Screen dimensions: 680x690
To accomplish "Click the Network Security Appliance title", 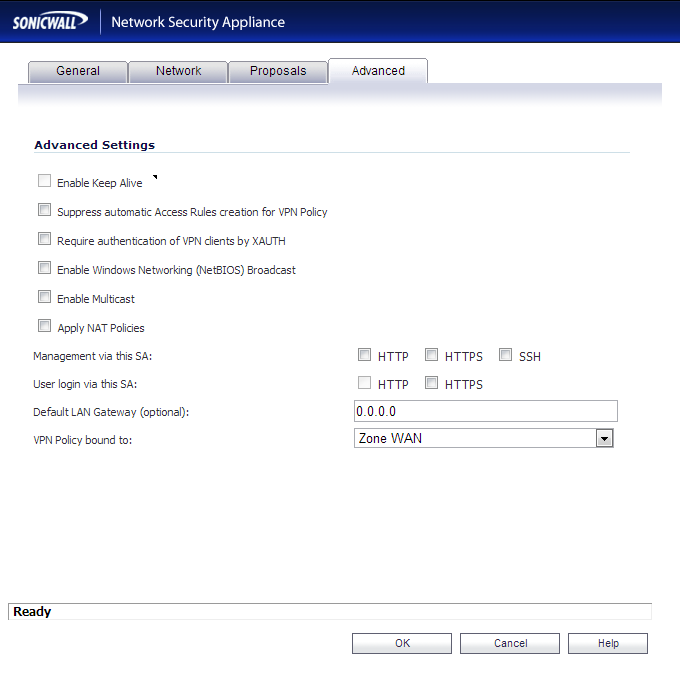I will pos(198,22).
